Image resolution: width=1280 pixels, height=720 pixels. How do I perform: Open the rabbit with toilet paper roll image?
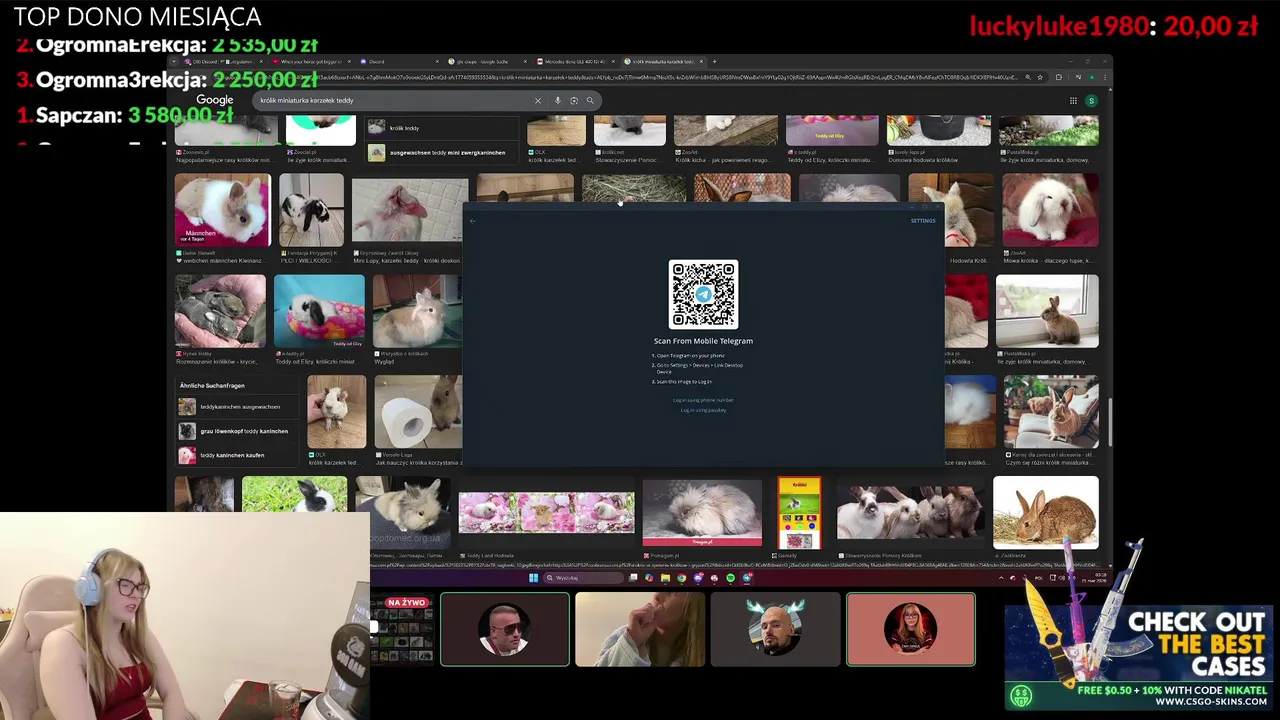point(418,412)
